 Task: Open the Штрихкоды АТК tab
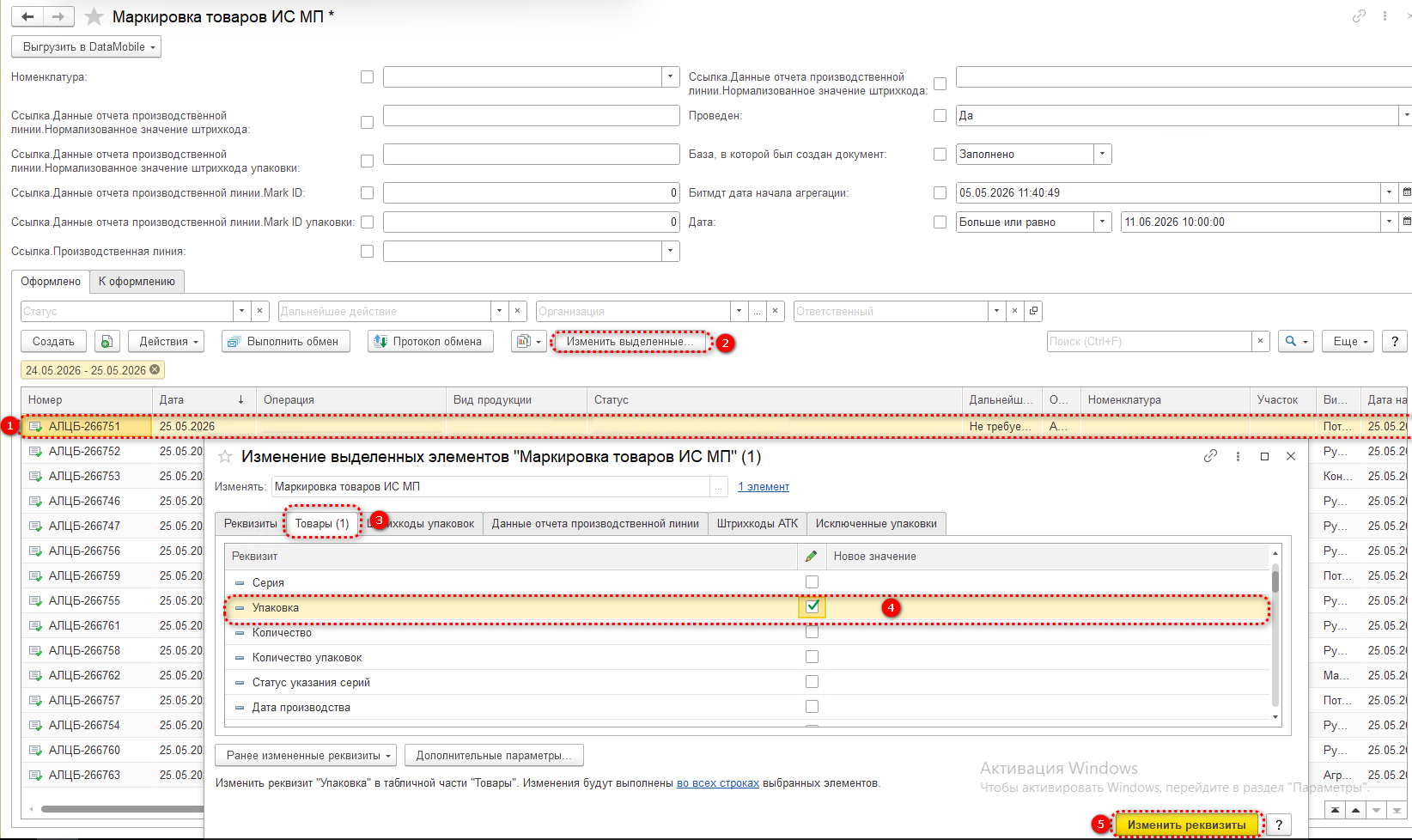click(758, 524)
